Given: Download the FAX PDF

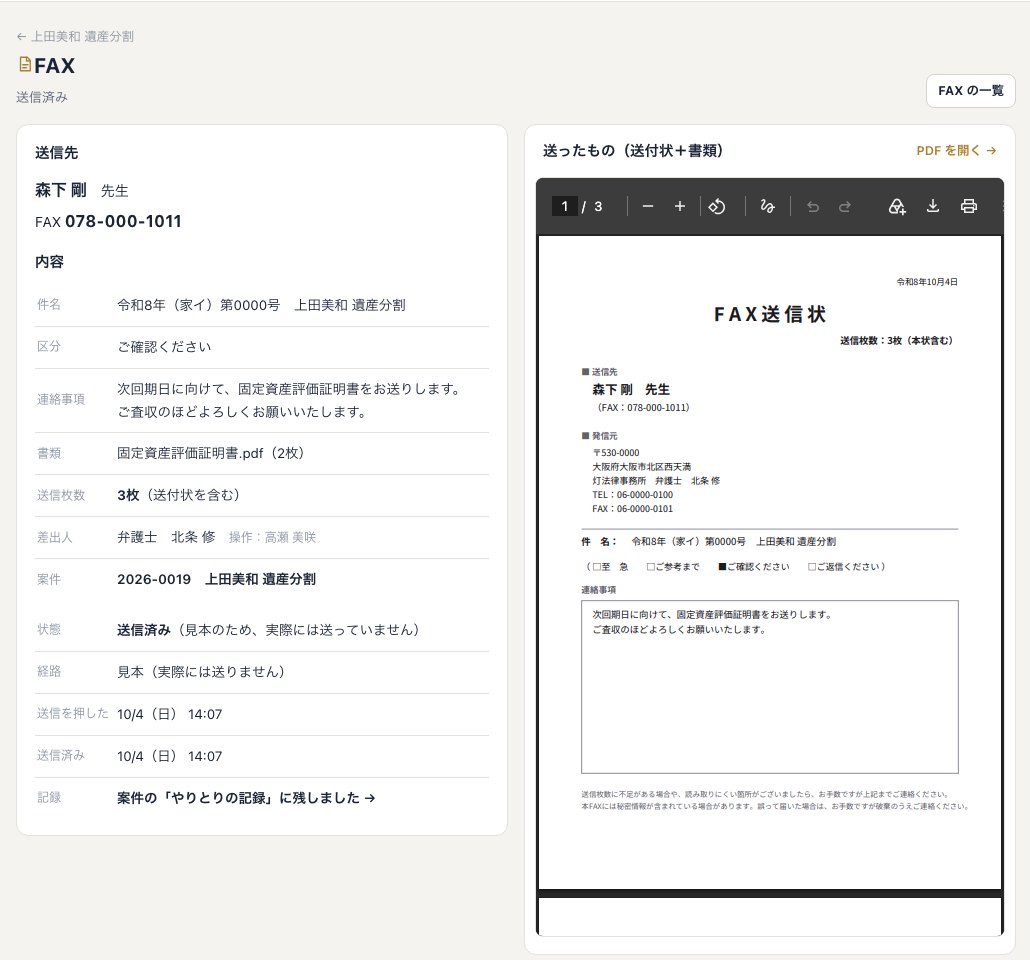Looking at the screenshot, I should [933, 206].
